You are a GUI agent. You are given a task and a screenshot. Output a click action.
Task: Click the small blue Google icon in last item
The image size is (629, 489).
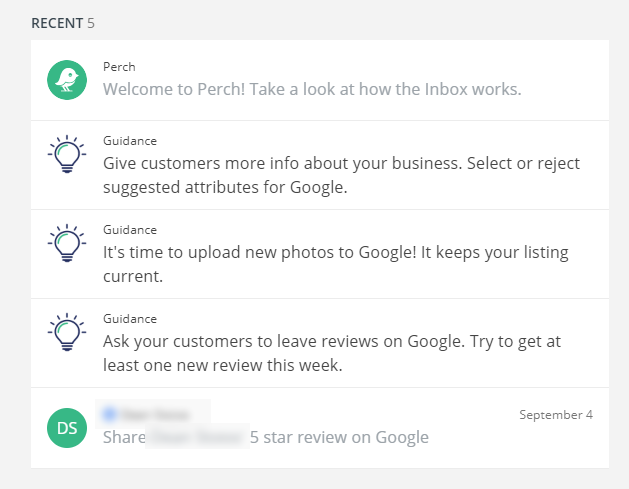pos(110,414)
